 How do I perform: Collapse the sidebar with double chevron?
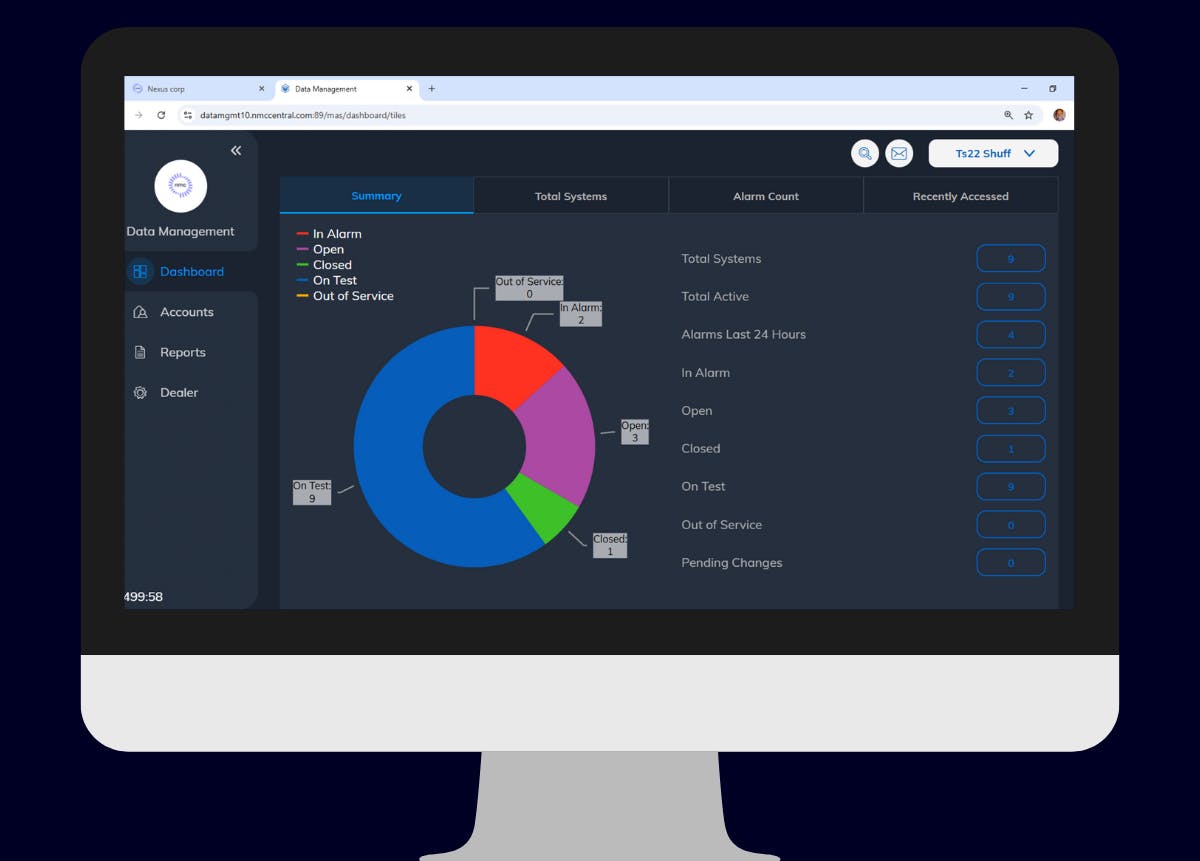(x=236, y=150)
